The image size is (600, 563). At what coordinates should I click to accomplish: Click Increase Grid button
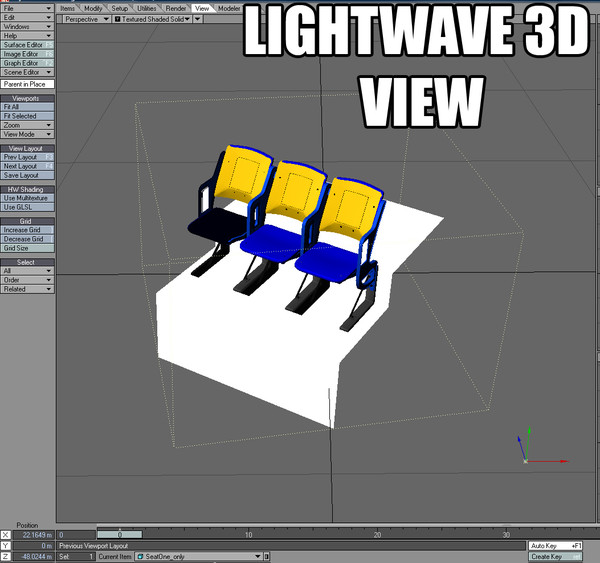tap(27, 230)
